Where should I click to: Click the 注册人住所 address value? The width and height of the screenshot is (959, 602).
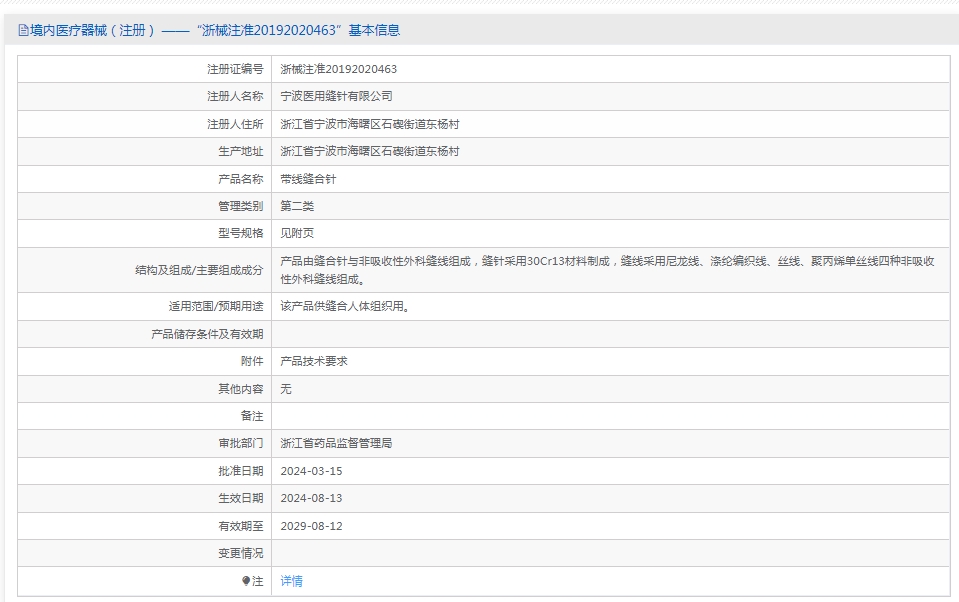369,124
